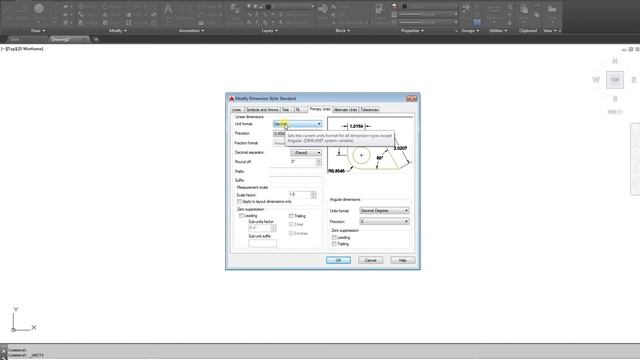Enable Apply to layout dimensions only

[x=240, y=202]
